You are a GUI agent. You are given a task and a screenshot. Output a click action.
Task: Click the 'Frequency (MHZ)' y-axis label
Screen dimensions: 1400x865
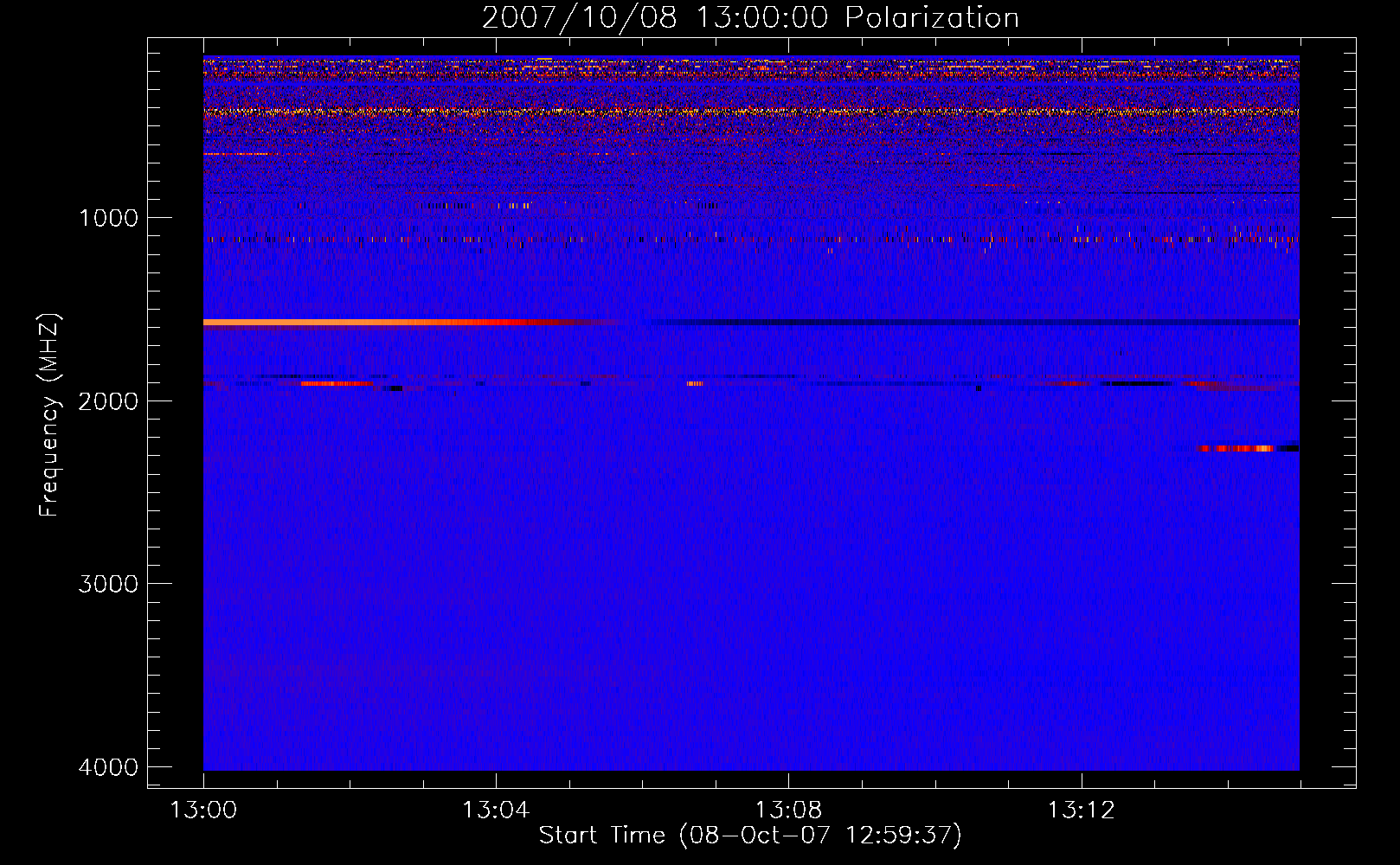49,415
